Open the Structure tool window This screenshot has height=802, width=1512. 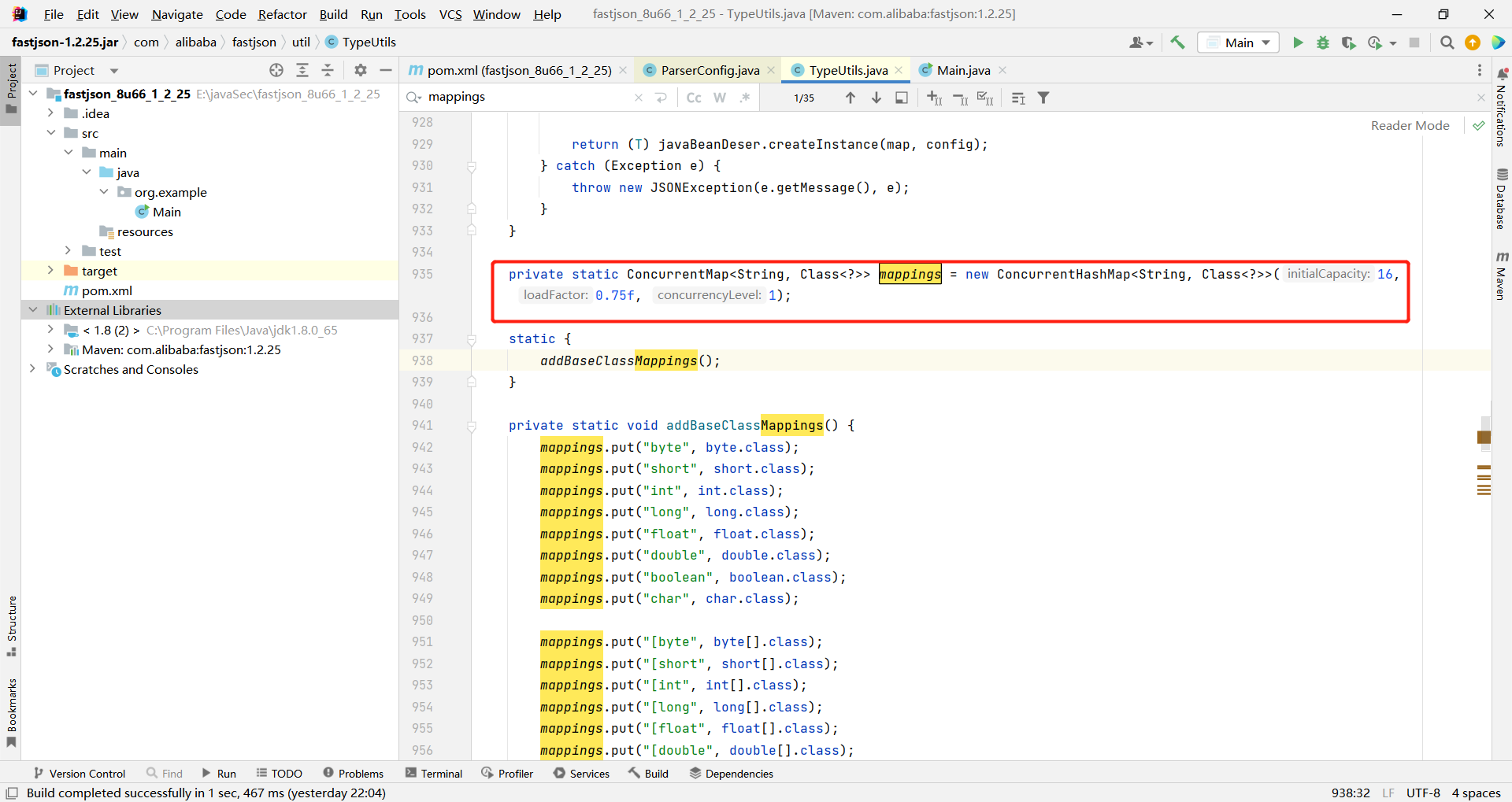coord(12,626)
